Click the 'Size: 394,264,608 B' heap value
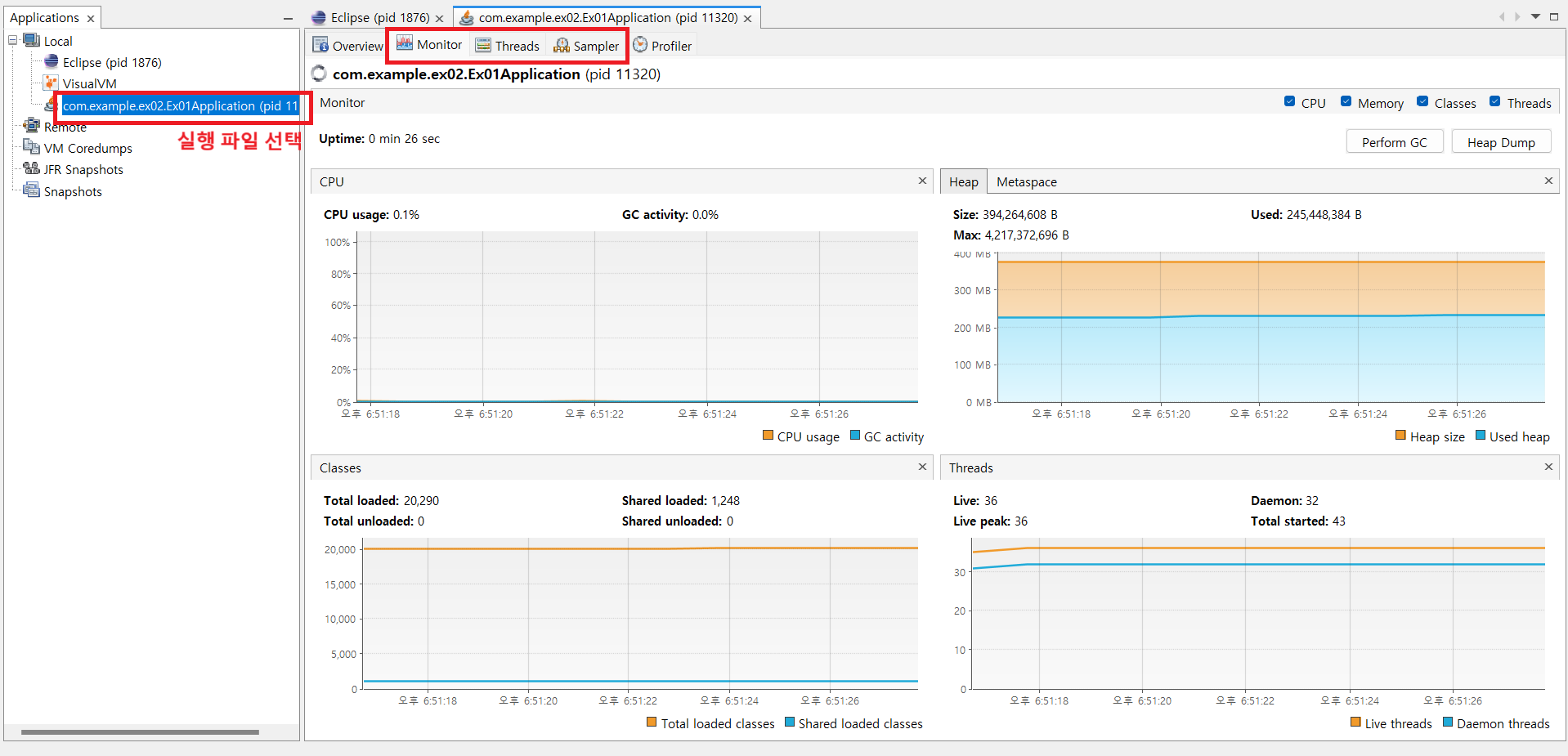 coord(1006,215)
